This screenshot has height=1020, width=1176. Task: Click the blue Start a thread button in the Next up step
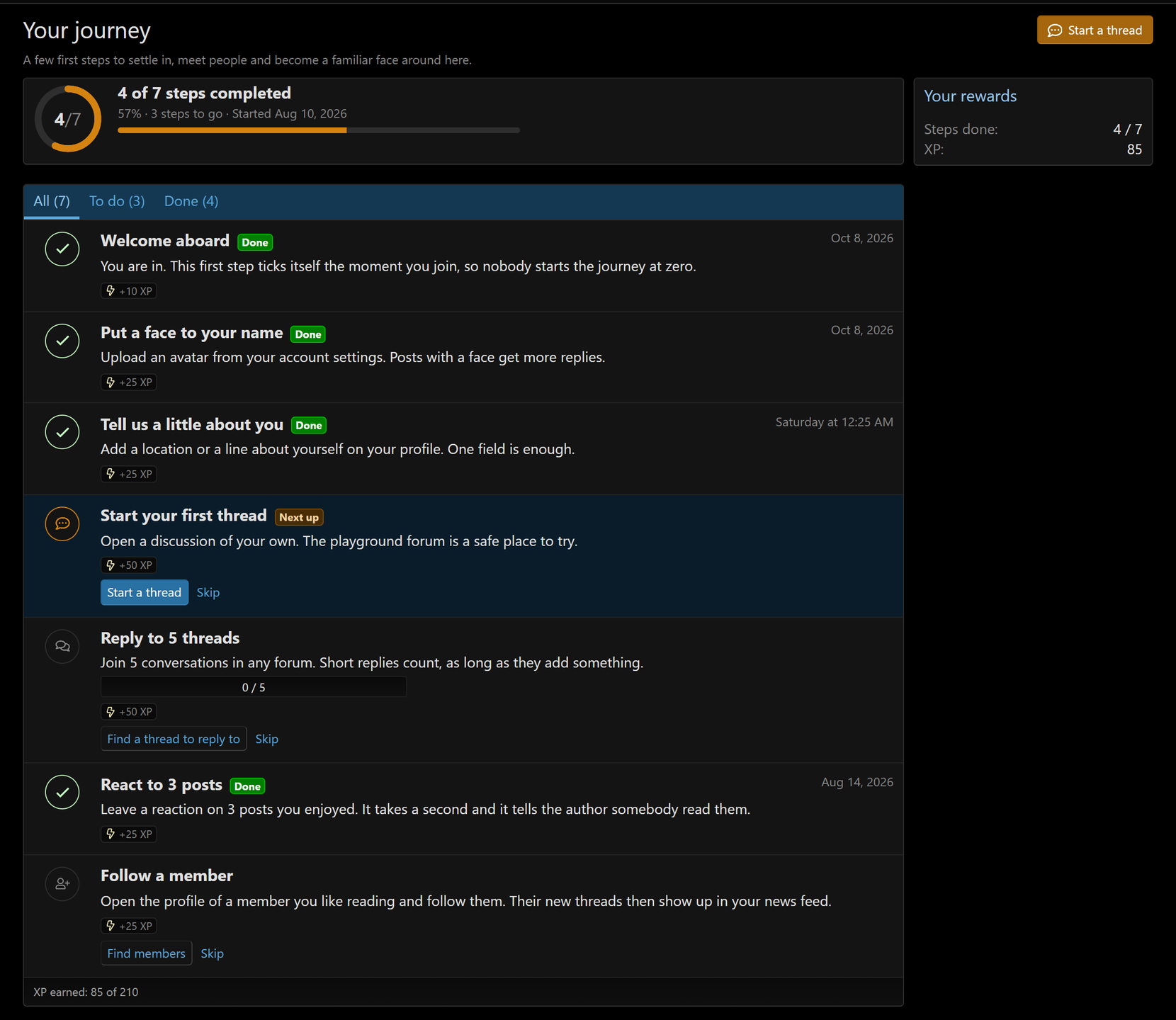[x=145, y=592]
